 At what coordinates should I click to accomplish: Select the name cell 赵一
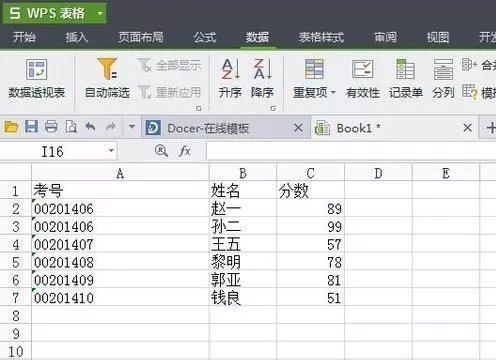click(x=243, y=209)
